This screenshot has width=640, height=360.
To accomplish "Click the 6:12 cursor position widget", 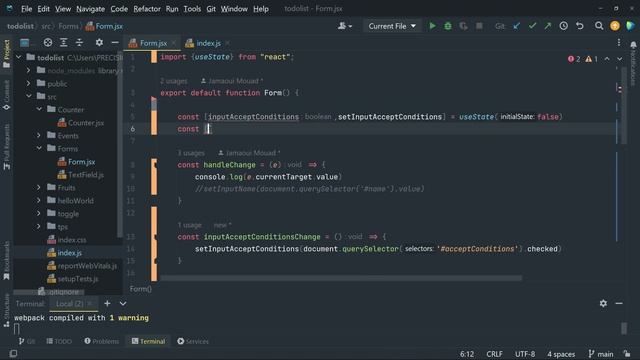I will (467, 354).
